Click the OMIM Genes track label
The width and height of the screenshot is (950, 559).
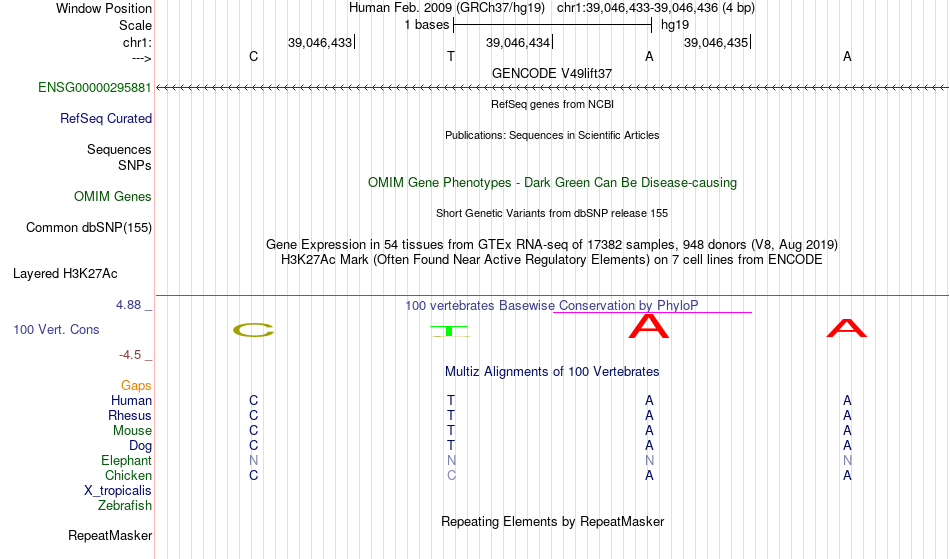click(113, 197)
